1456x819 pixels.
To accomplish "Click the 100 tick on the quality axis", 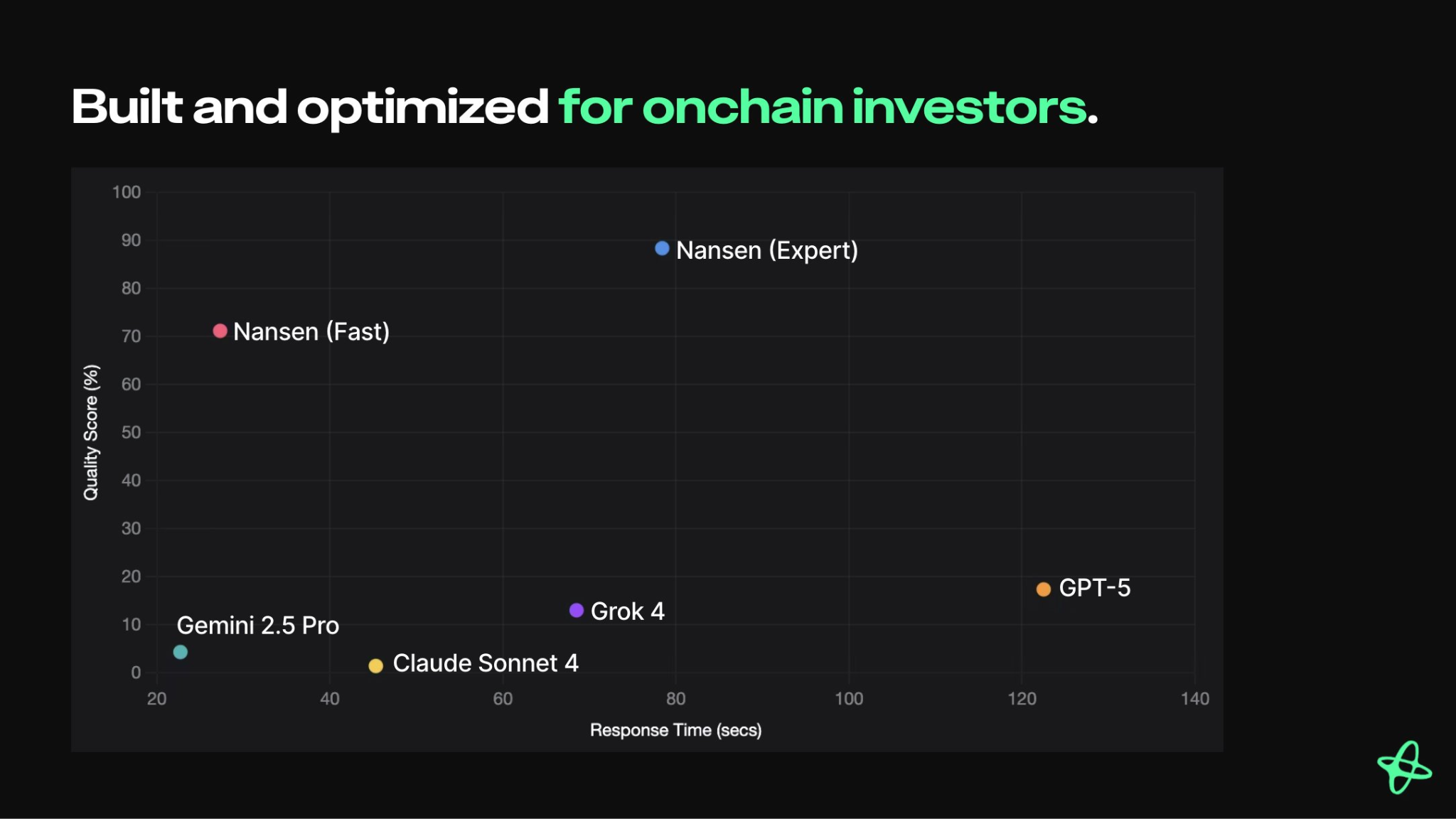I will [x=127, y=192].
